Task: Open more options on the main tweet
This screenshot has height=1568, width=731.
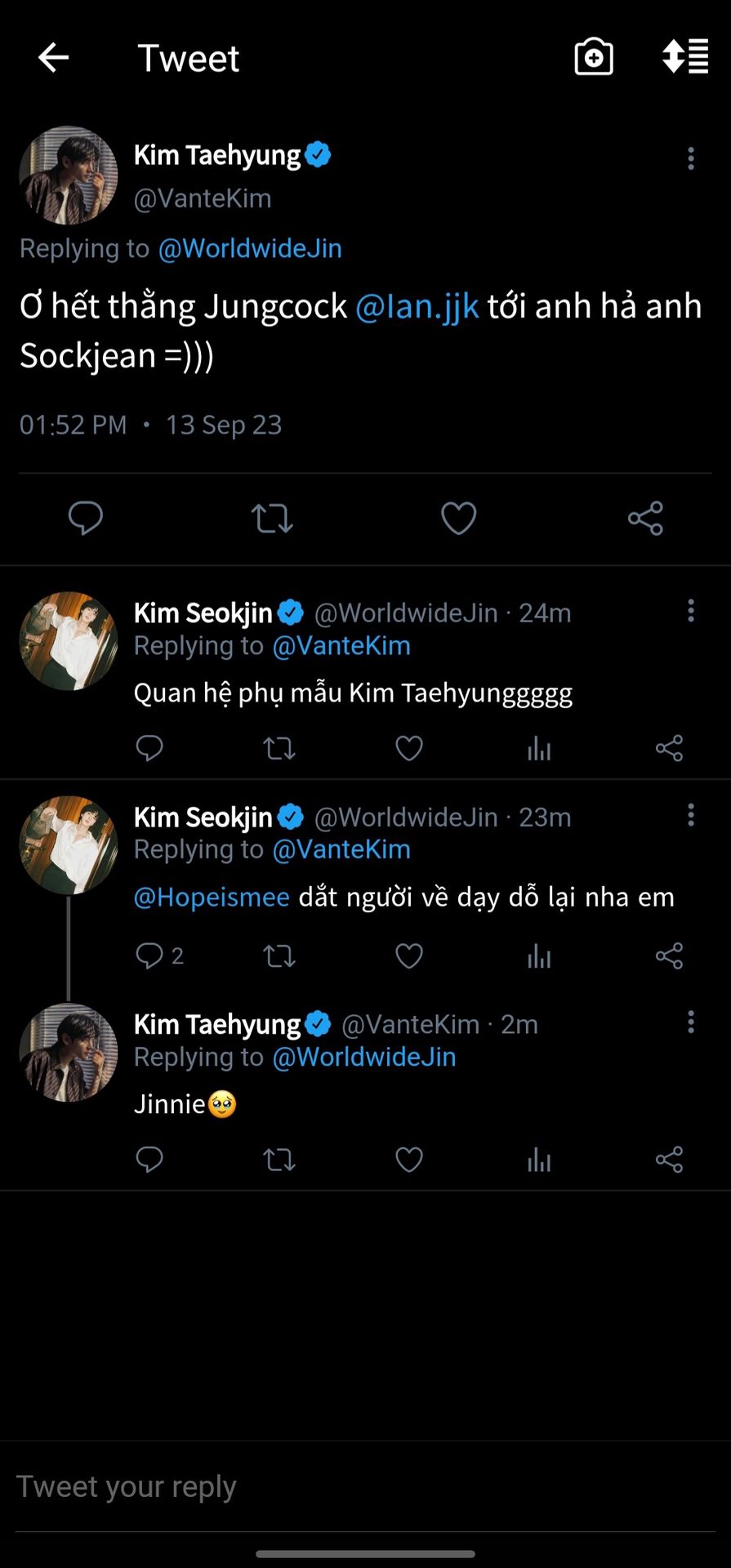Action: (691, 158)
